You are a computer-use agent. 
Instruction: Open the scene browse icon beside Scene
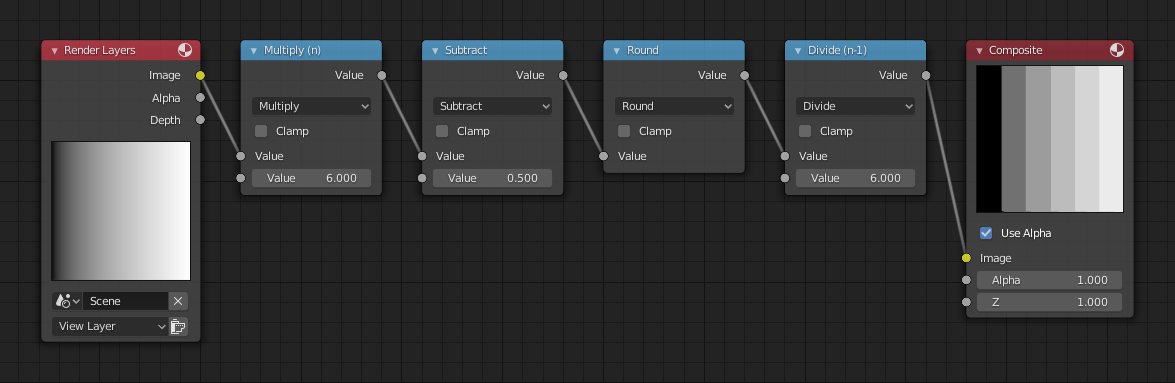click(x=67, y=301)
